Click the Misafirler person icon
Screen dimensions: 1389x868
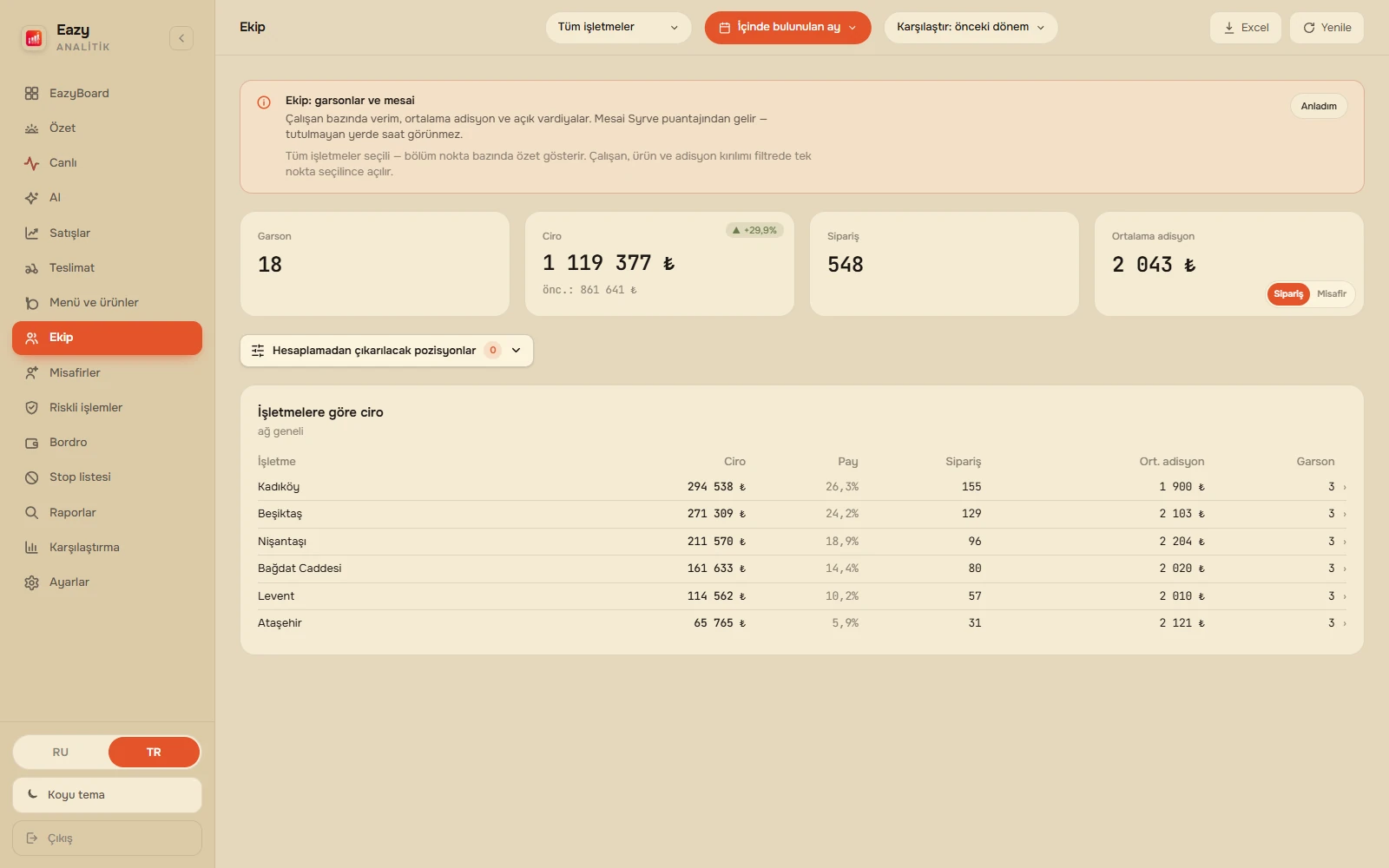coord(32,372)
